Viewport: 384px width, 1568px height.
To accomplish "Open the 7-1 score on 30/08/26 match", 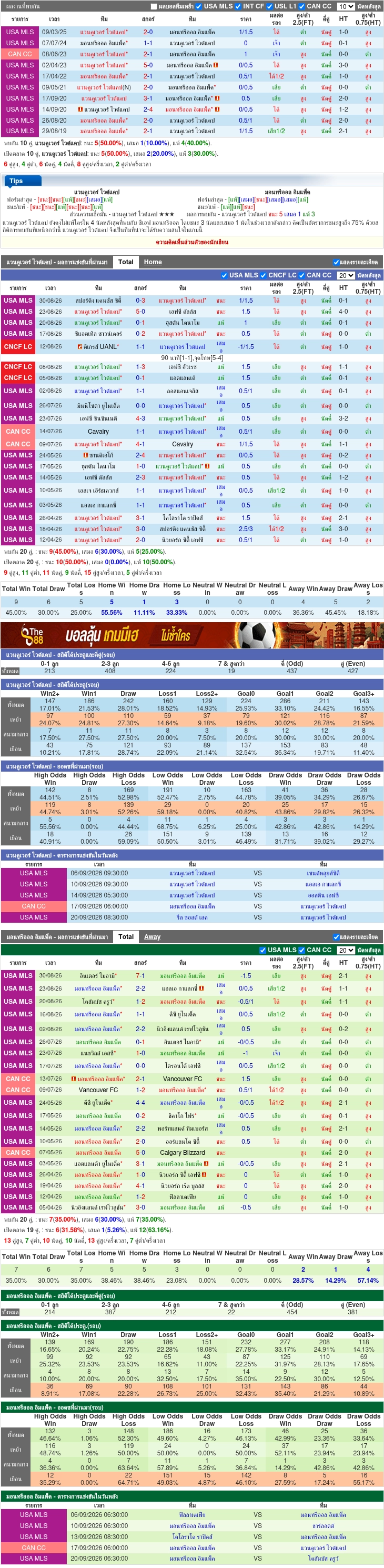I will click(x=140, y=975).
